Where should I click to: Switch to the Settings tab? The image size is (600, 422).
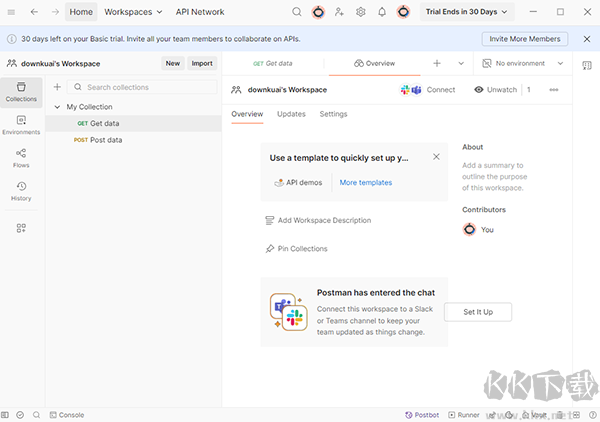tap(333, 114)
